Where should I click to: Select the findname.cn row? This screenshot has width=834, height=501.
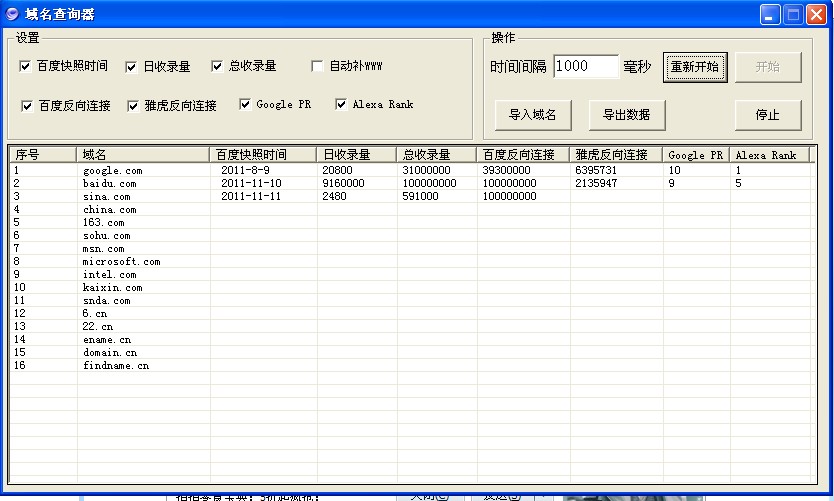[x=412, y=365]
